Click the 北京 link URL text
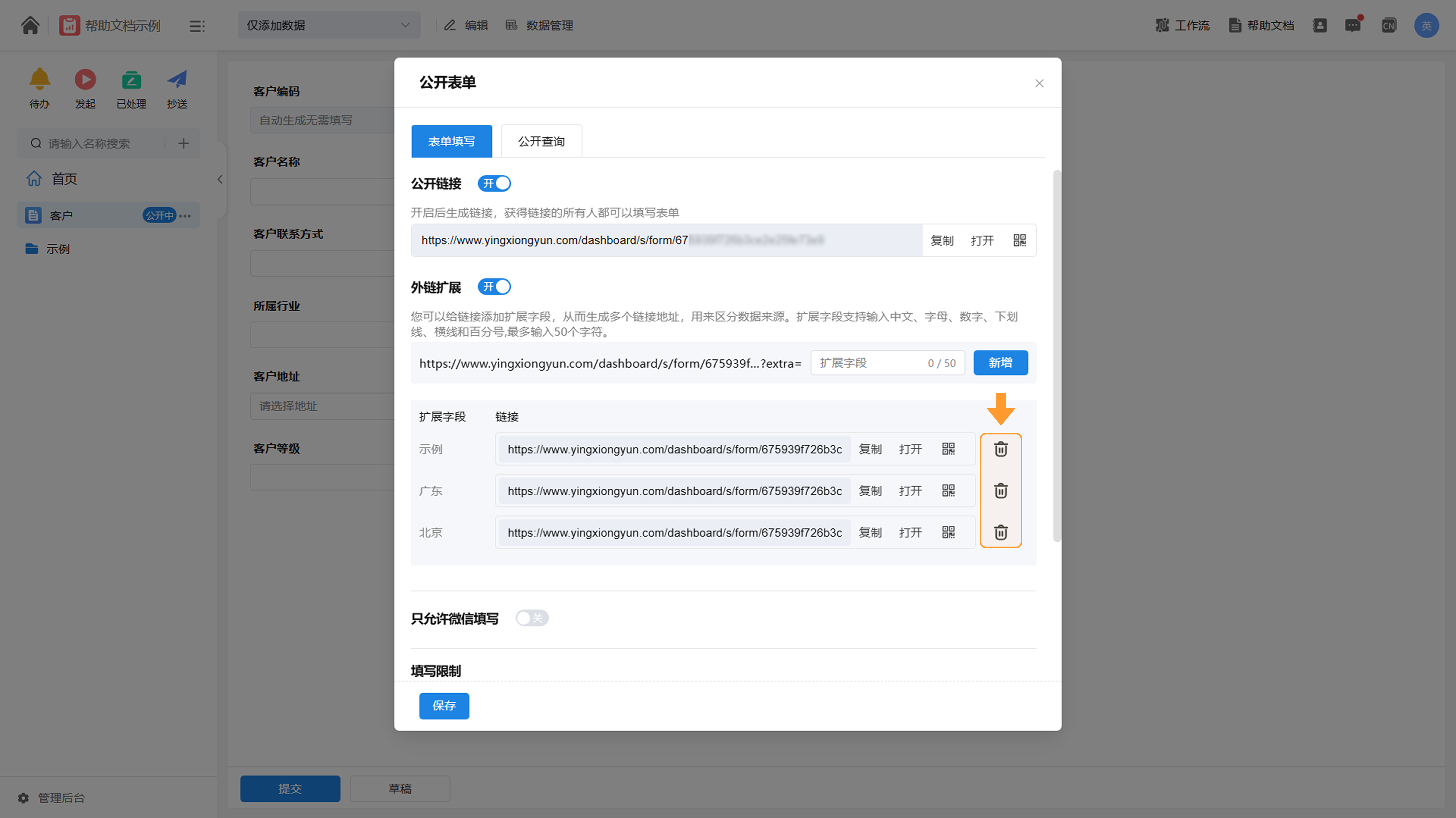 click(x=674, y=533)
